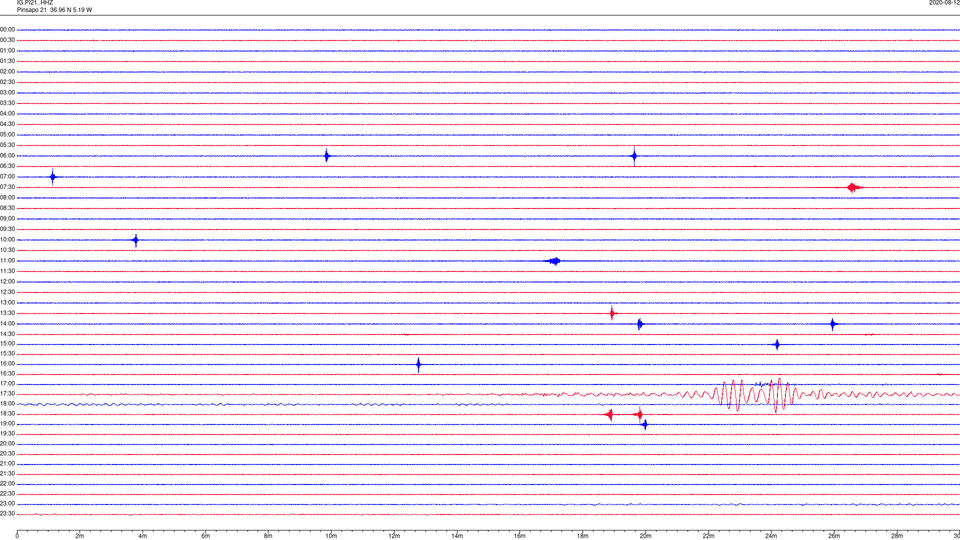Click the '24m' axis tick label
The width and height of the screenshot is (960, 540).
(x=771, y=536)
